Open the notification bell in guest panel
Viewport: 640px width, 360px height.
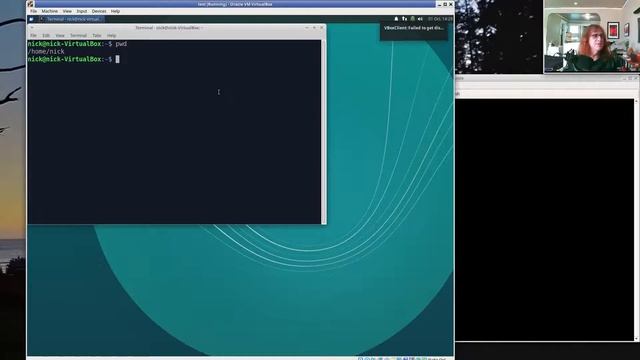[x=396, y=19]
